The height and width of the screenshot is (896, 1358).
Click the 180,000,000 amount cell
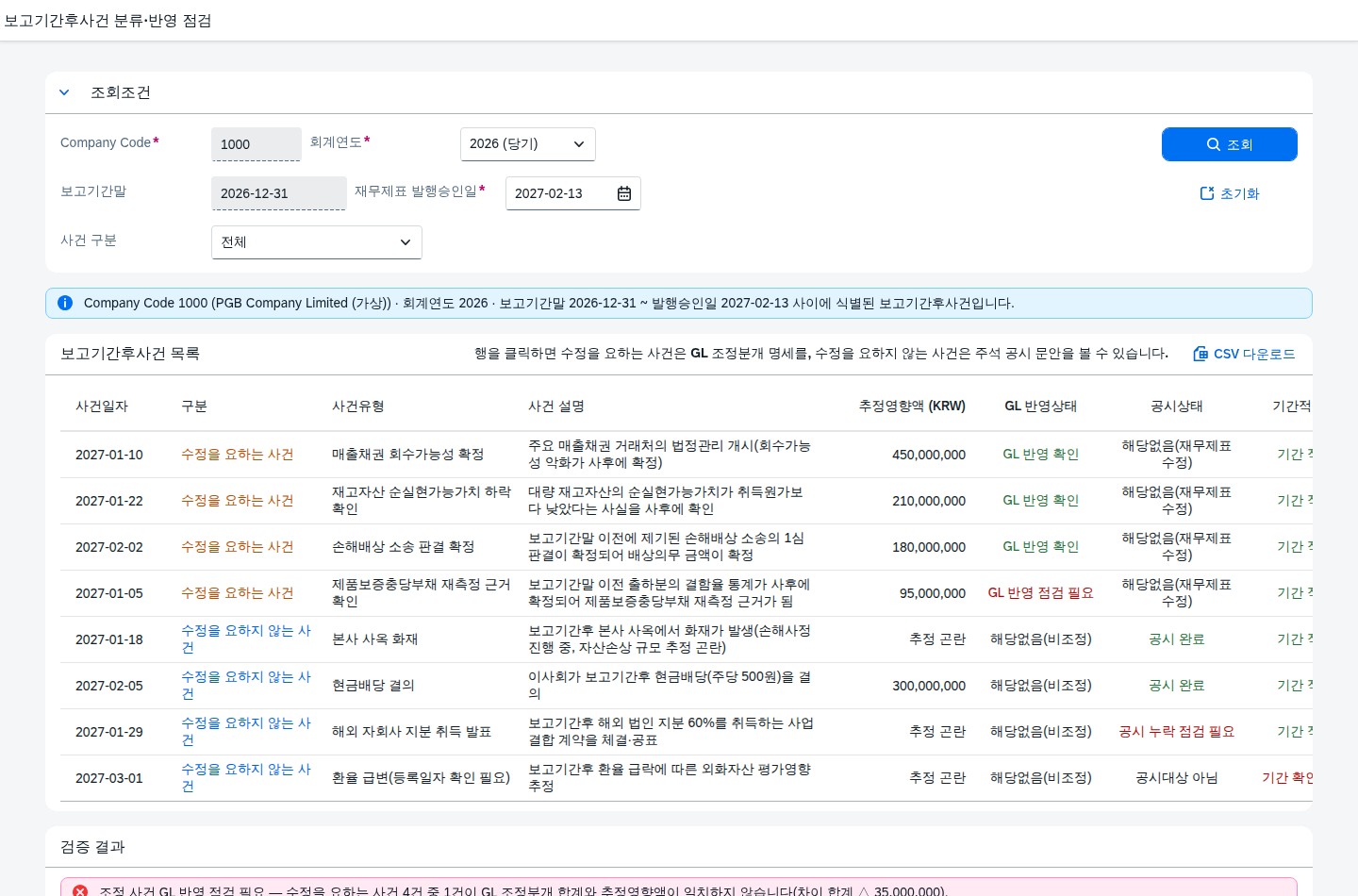point(929,547)
